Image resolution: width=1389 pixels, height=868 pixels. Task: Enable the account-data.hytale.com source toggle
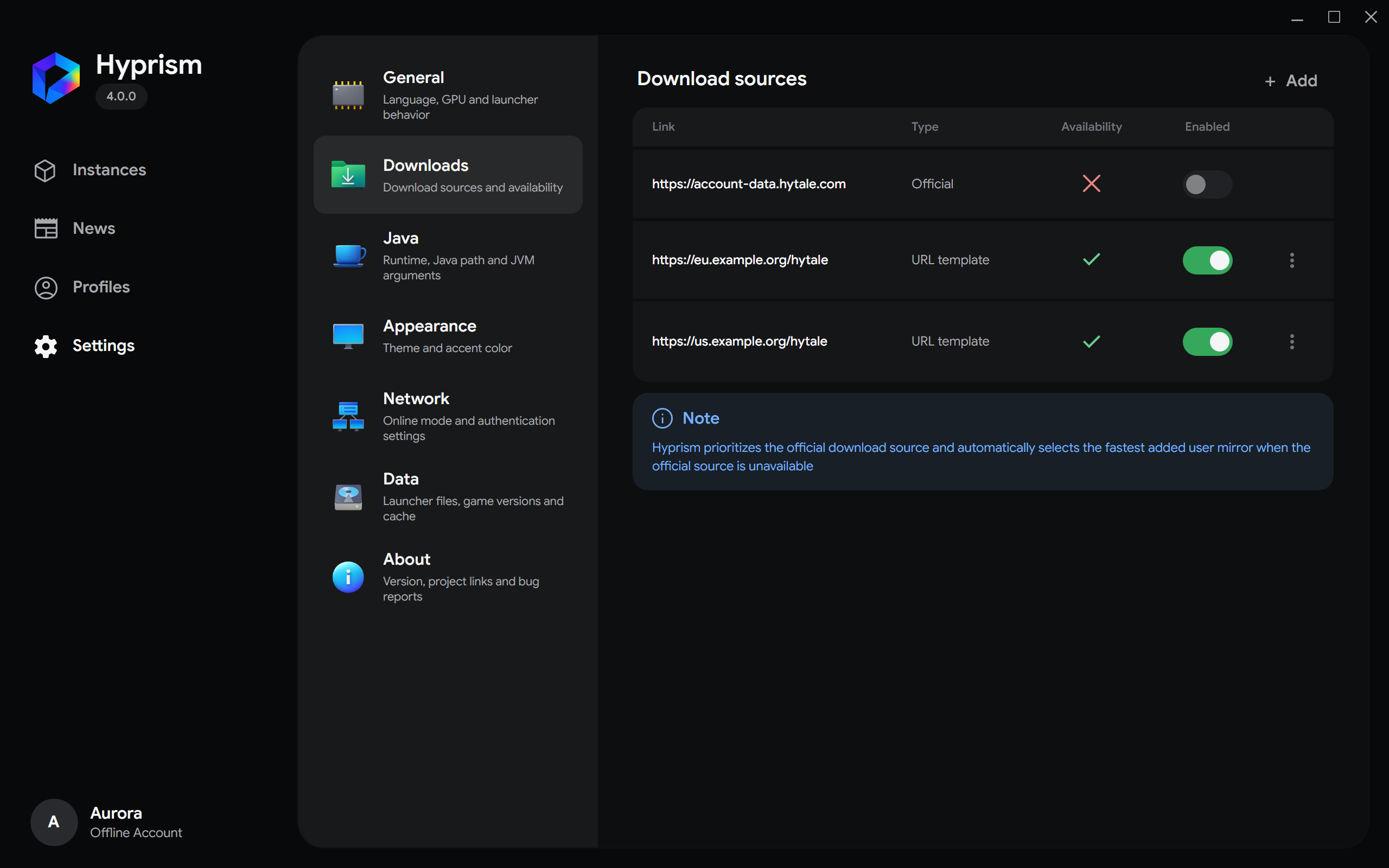pos(1207,184)
